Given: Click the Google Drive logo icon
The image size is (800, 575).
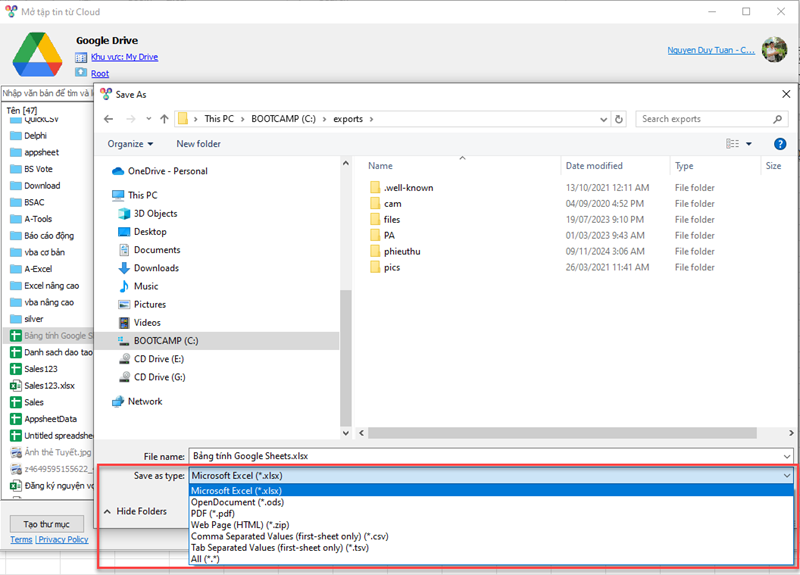Looking at the screenshot, I should point(37,51).
